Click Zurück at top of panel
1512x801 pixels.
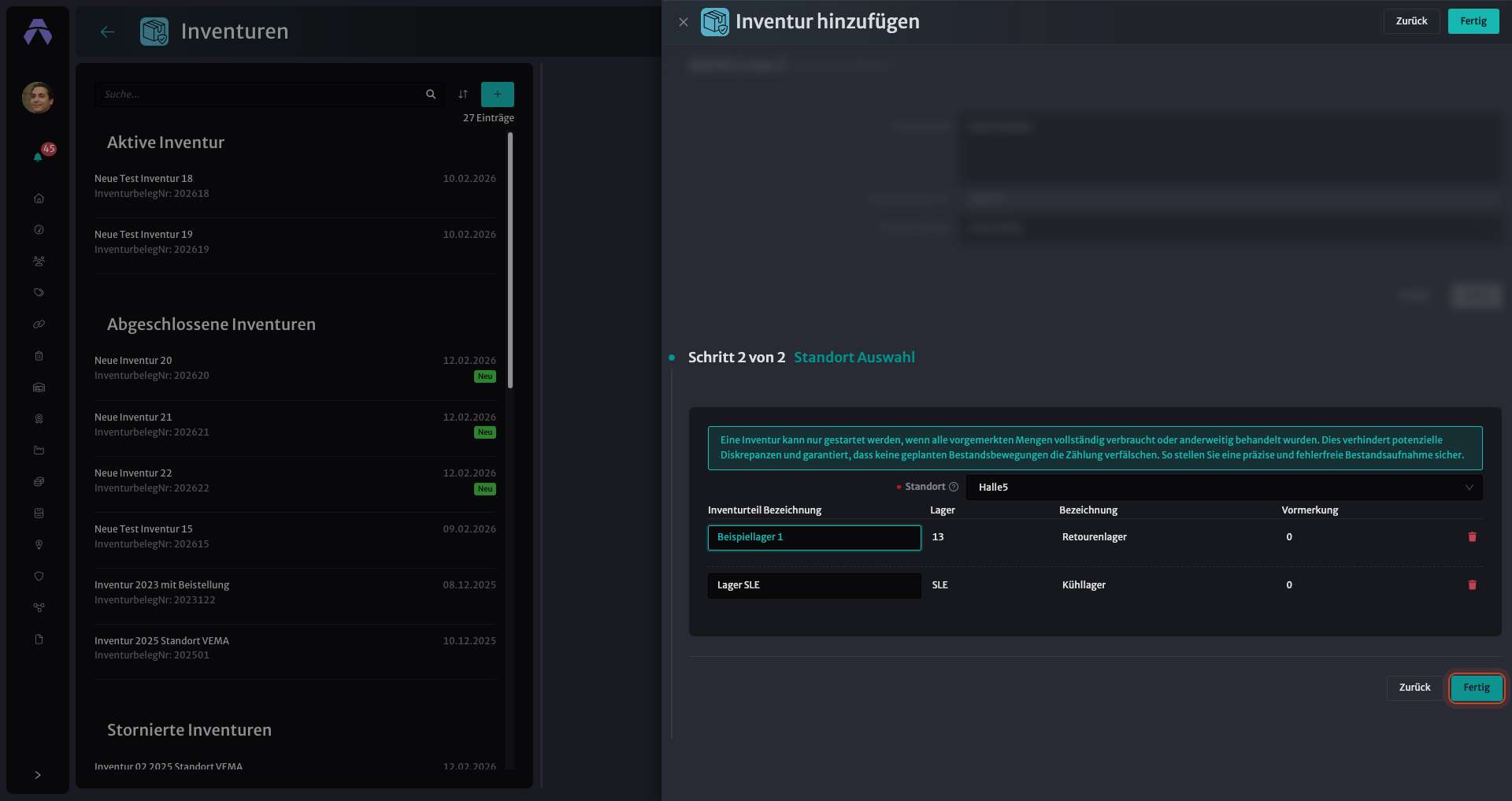pos(1411,21)
